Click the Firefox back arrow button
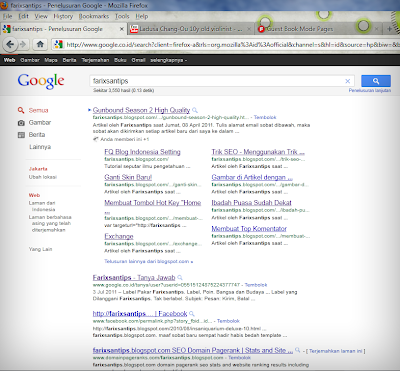 tap(10, 44)
